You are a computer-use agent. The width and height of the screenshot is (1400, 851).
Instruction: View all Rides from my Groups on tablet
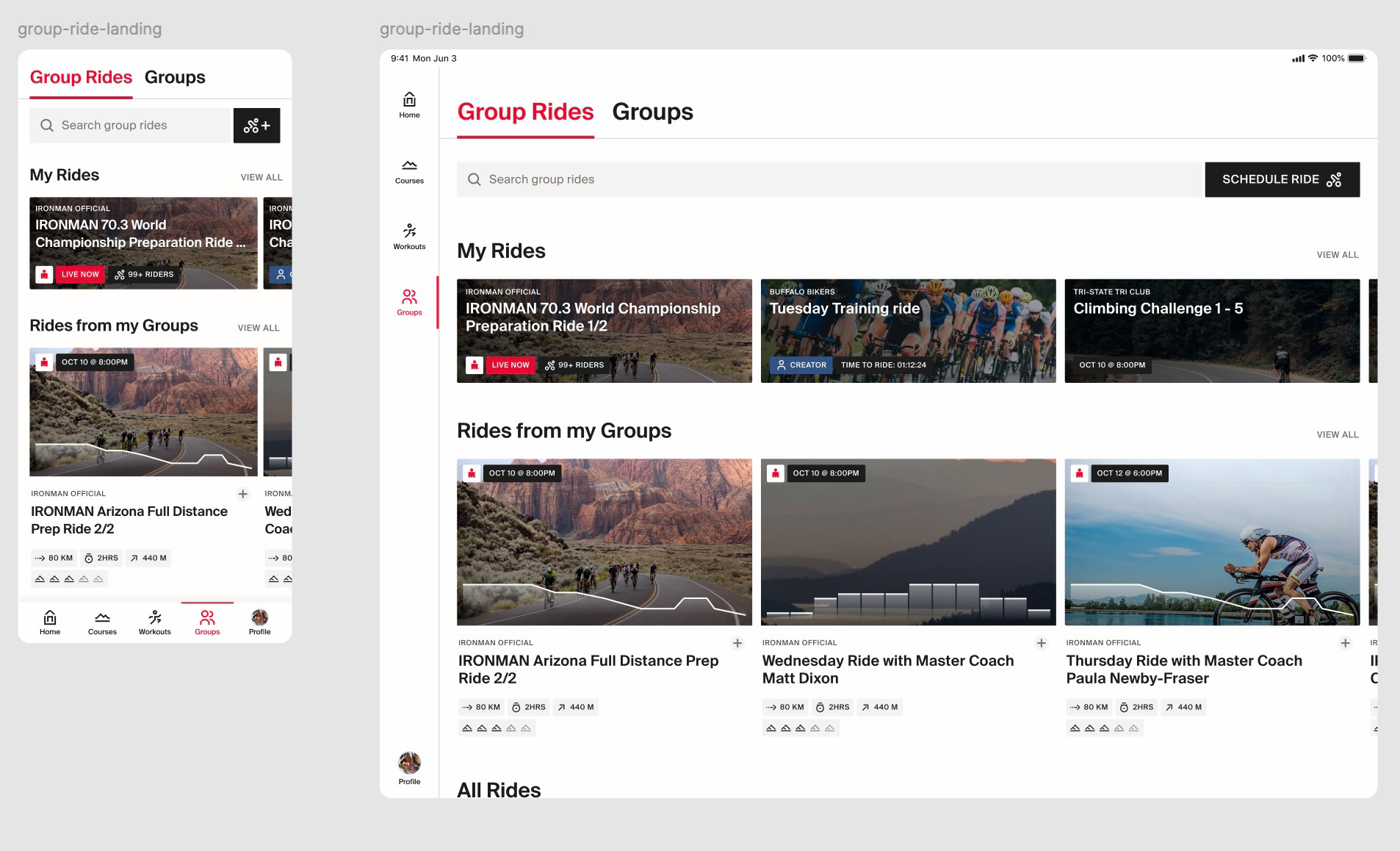pyautogui.click(x=1338, y=435)
